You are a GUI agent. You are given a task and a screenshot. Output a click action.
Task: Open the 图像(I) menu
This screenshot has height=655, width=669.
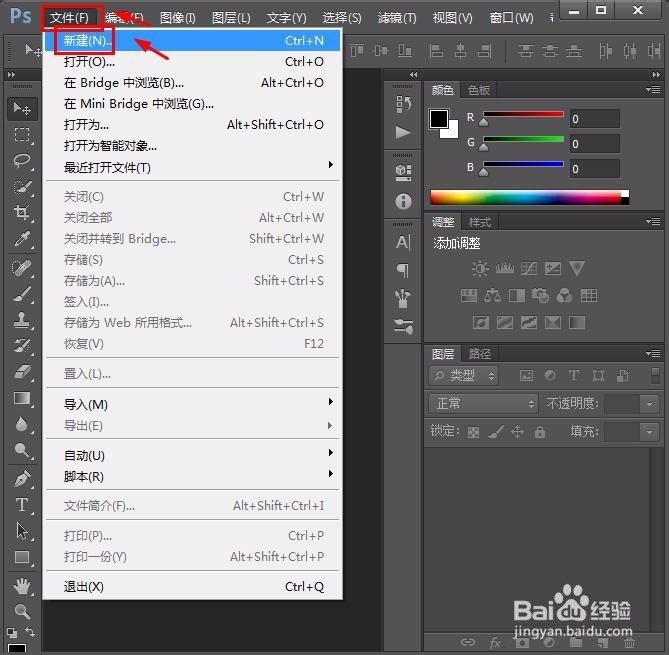click(x=177, y=17)
